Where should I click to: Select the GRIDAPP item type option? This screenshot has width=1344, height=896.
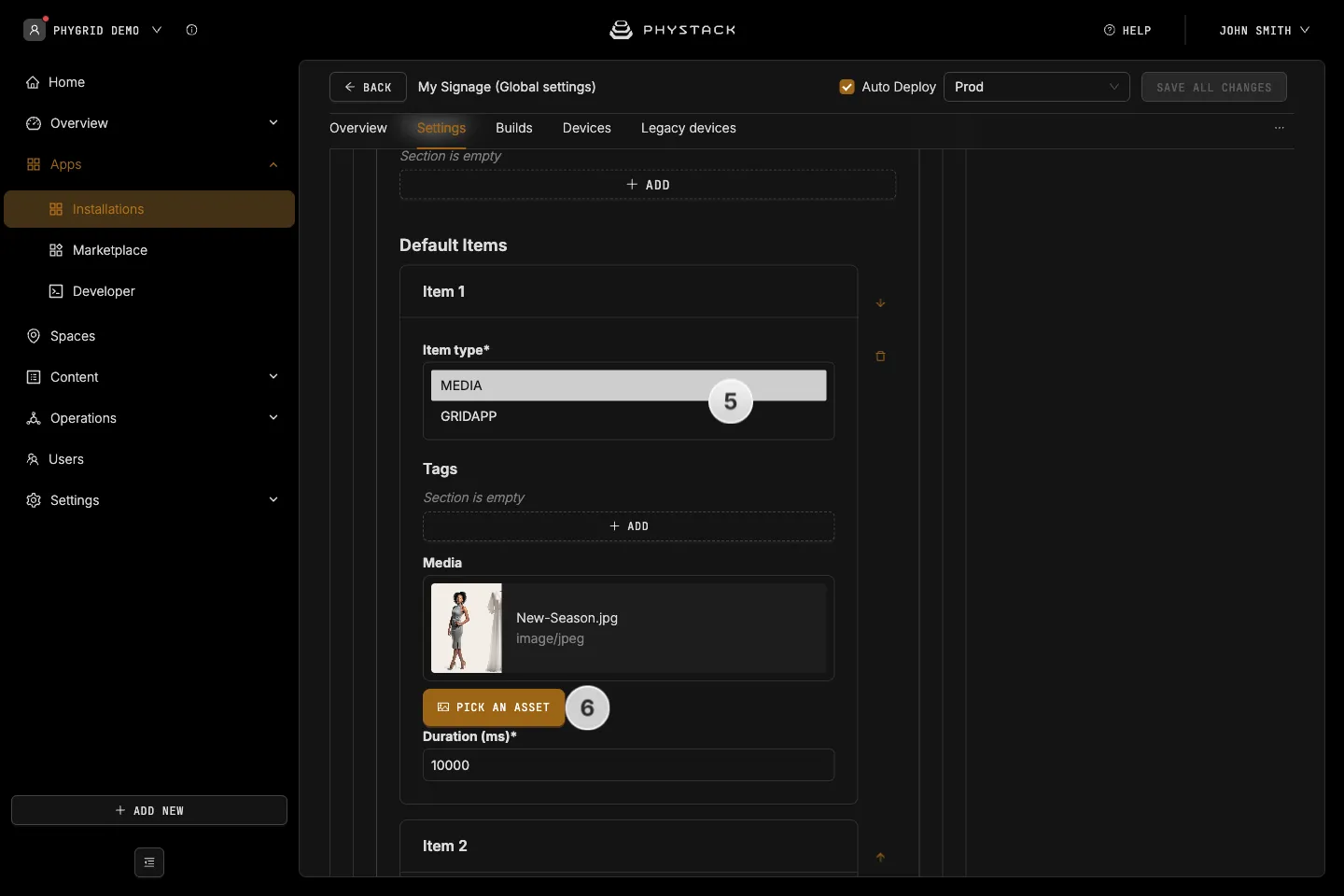[x=629, y=416]
